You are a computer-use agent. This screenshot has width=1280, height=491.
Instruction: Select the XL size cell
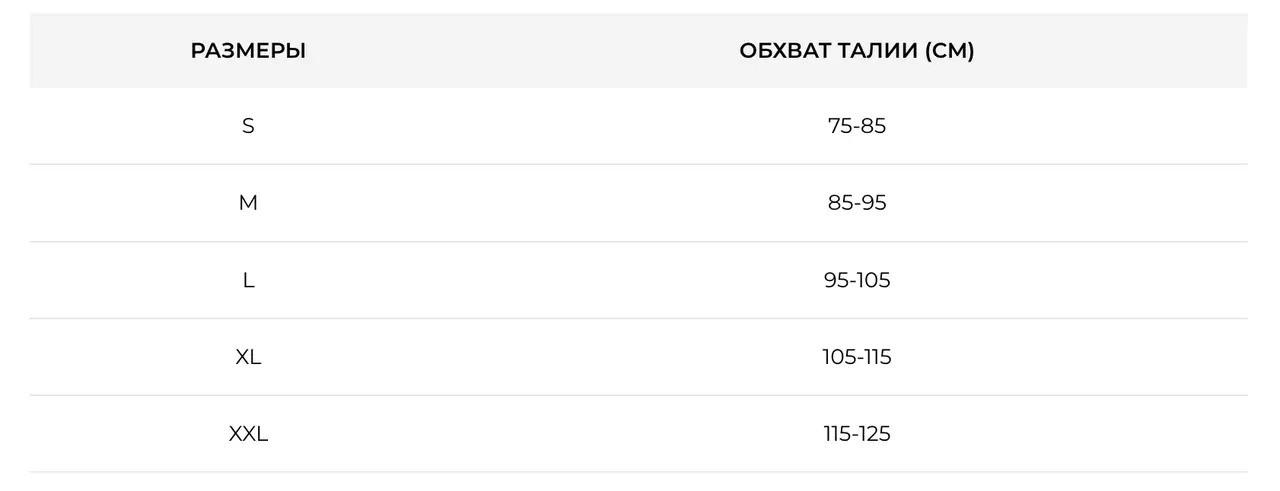tap(248, 357)
